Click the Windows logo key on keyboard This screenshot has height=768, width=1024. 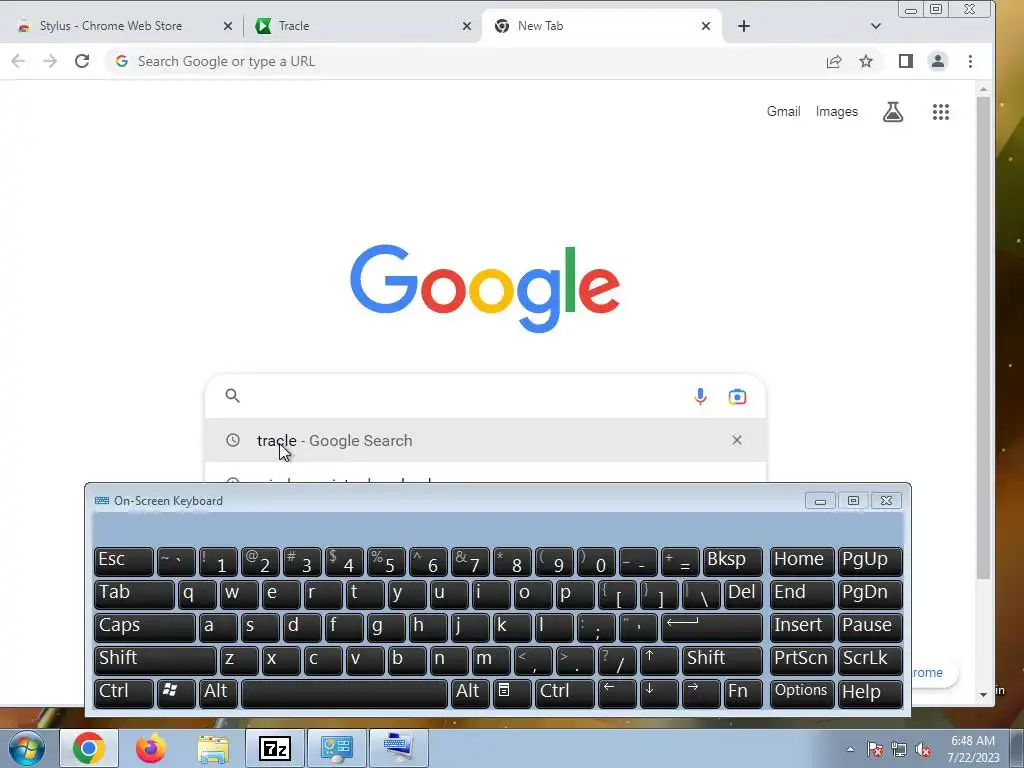click(x=176, y=693)
